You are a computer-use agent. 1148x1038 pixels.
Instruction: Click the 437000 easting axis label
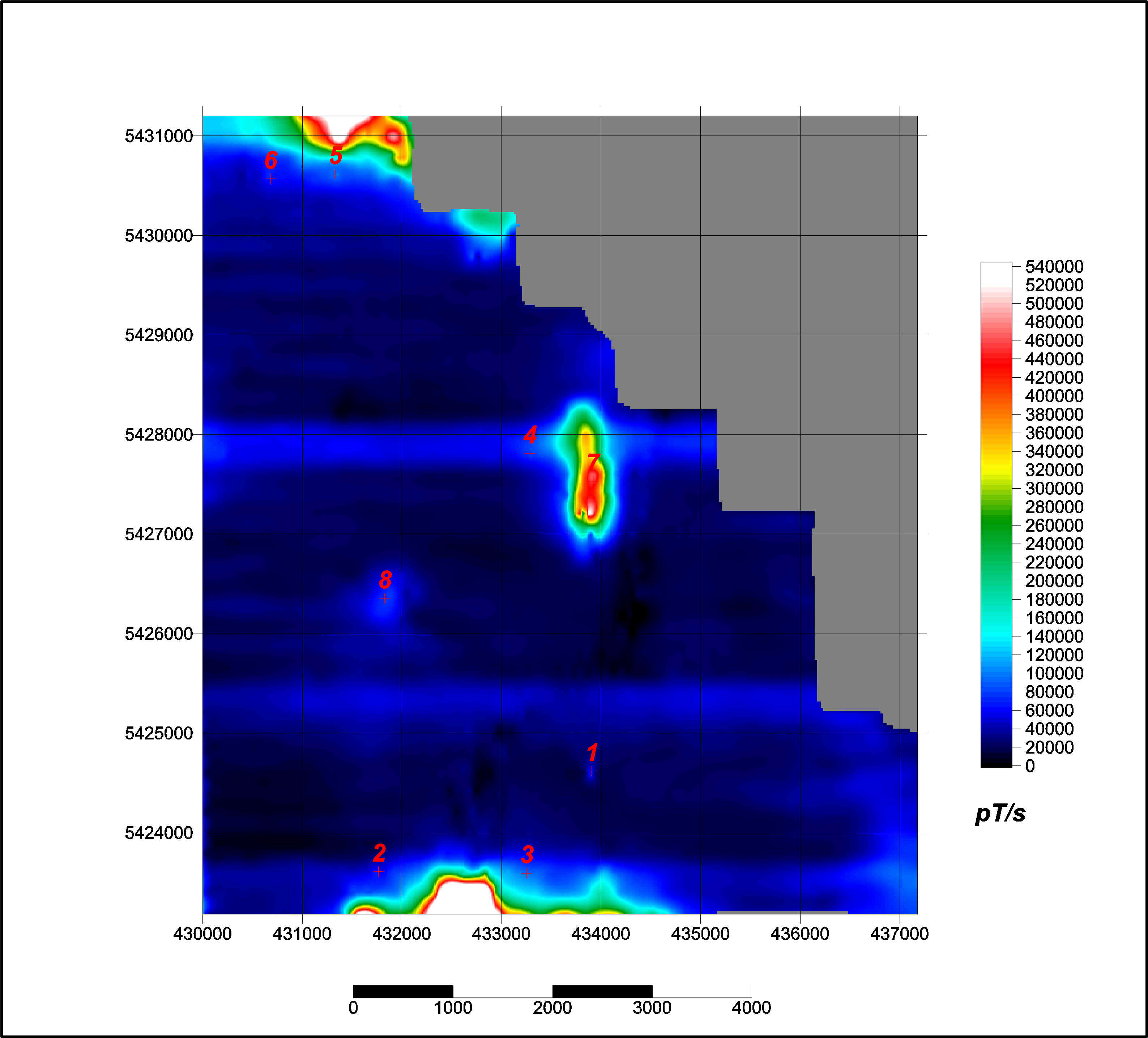click(899, 934)
